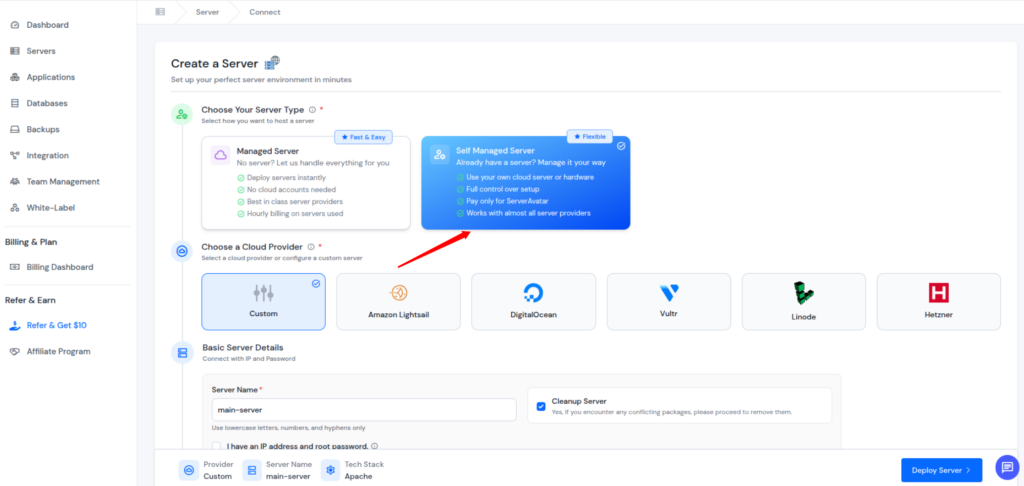Click the Custom sliders icon

(x=263, y=293)
